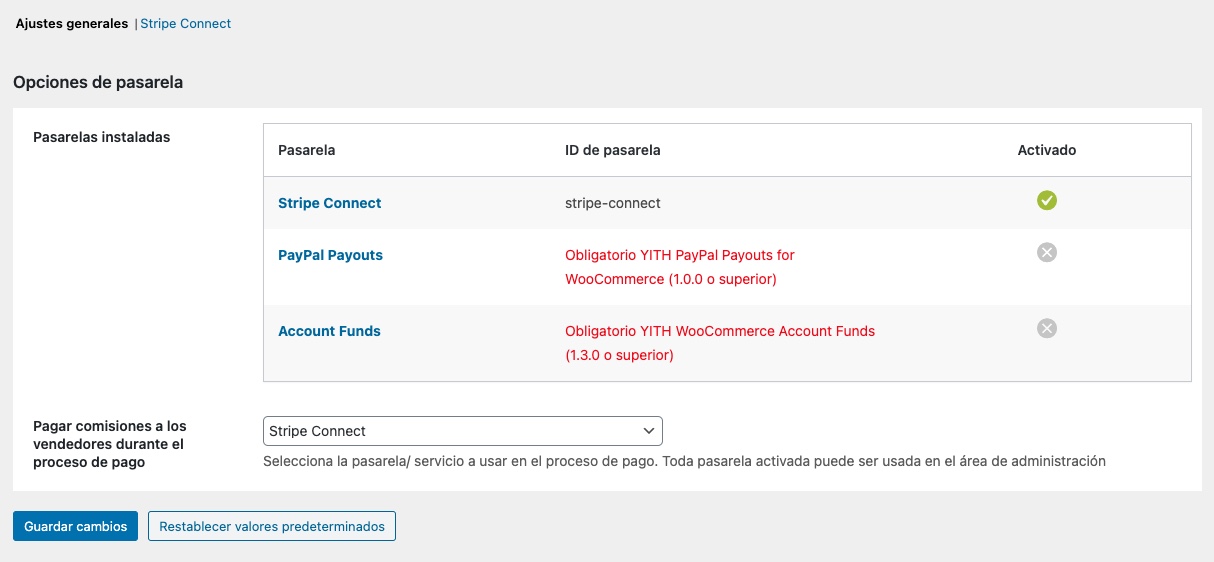This screenshot has height=562, width=1214.
Task: Switch to the Ajustes generales tab
Action: point(71,23)
